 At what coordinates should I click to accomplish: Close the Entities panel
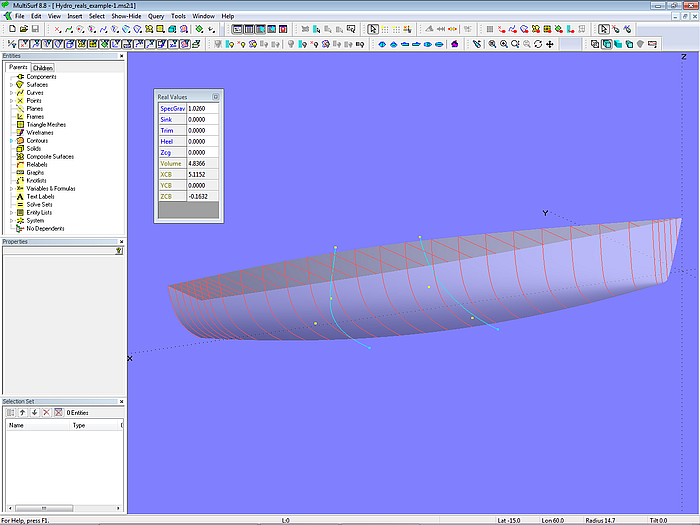(x=122, y=56)
